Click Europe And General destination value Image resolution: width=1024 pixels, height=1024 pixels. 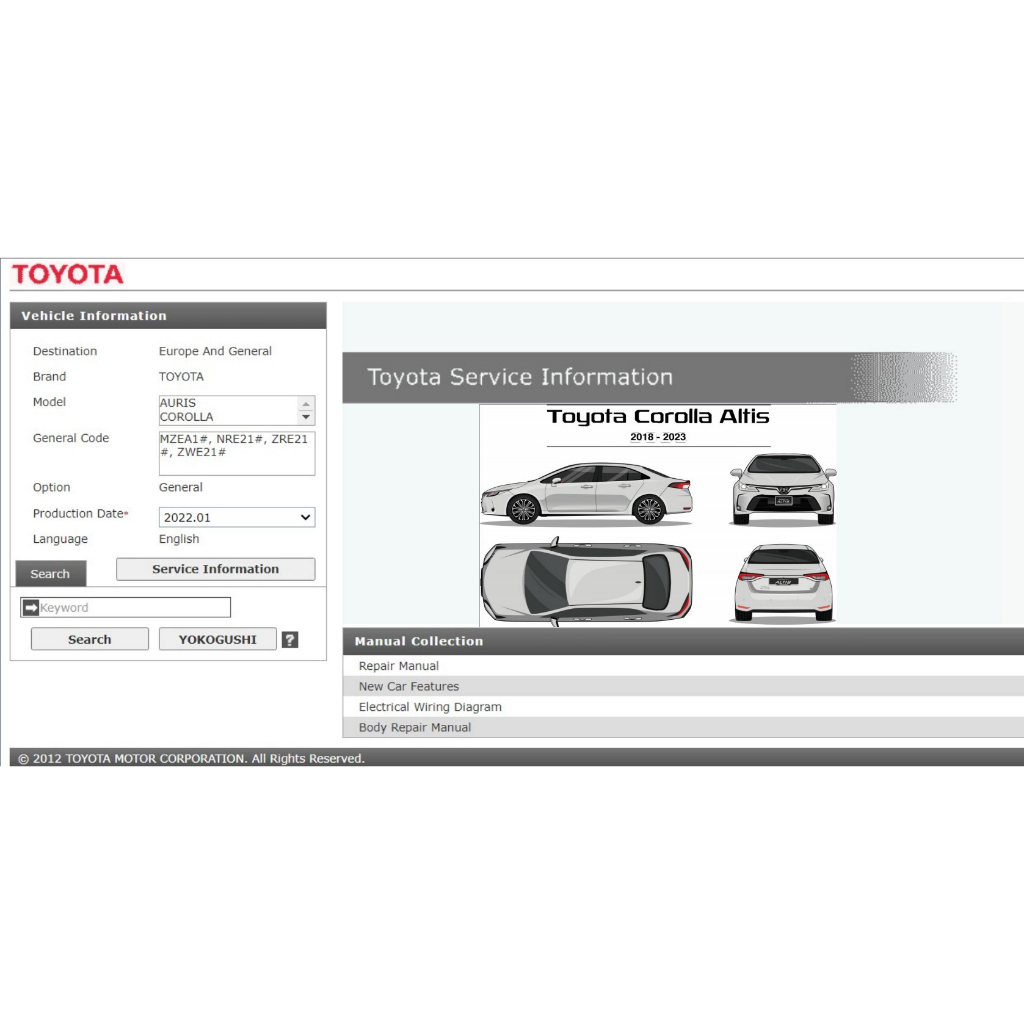(x=215, y=351)
